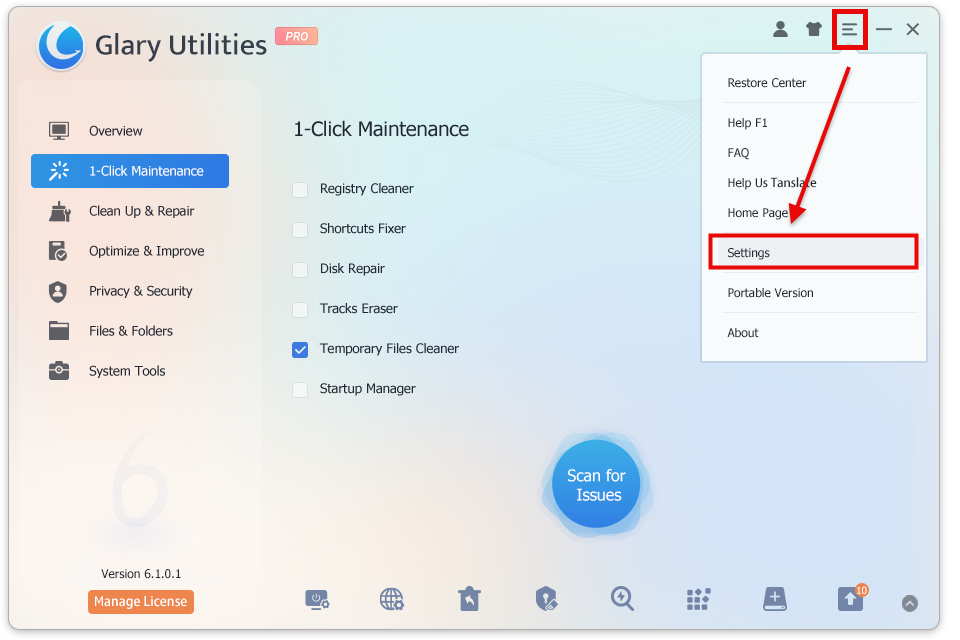
Task: Go to the Overview section
Action: coord(130,131)
